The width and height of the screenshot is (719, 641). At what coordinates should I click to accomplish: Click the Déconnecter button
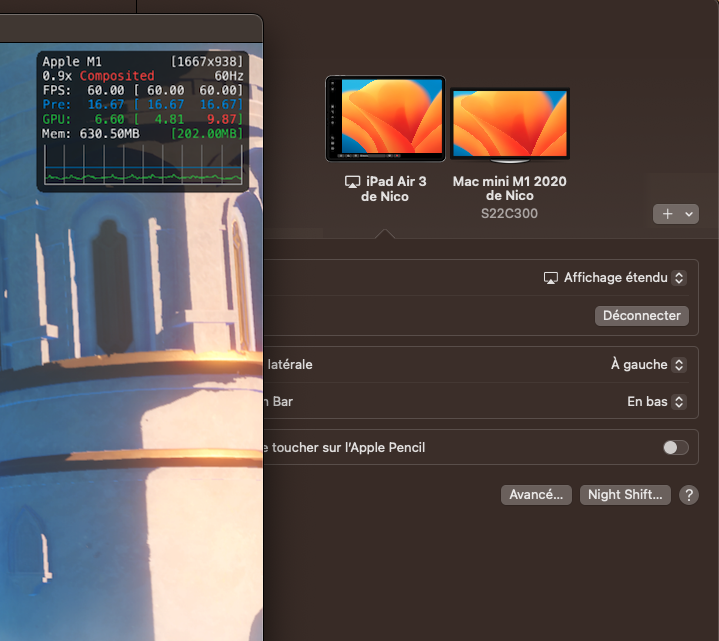642,316
